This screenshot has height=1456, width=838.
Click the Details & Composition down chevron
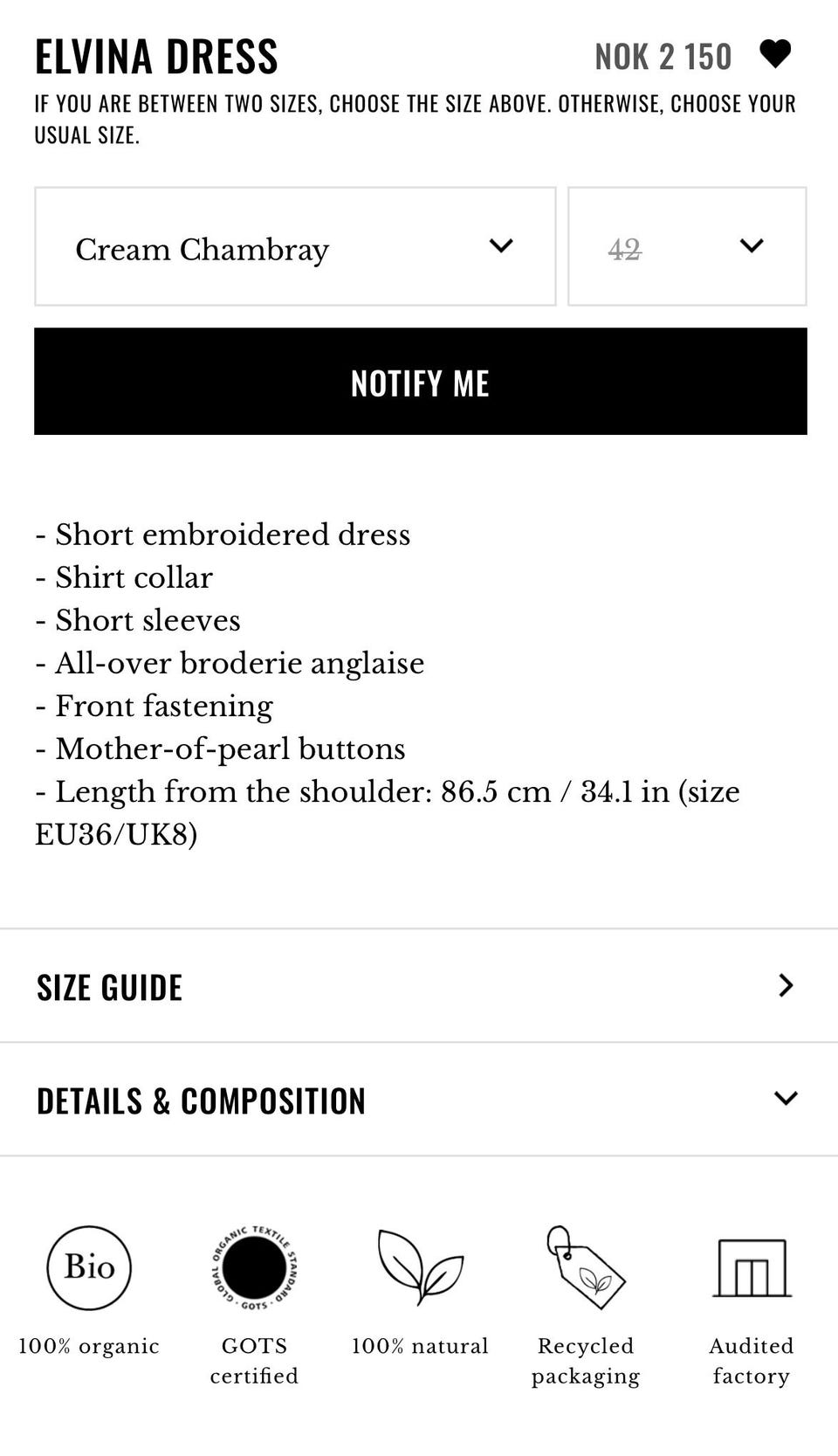coord(786,1099)
